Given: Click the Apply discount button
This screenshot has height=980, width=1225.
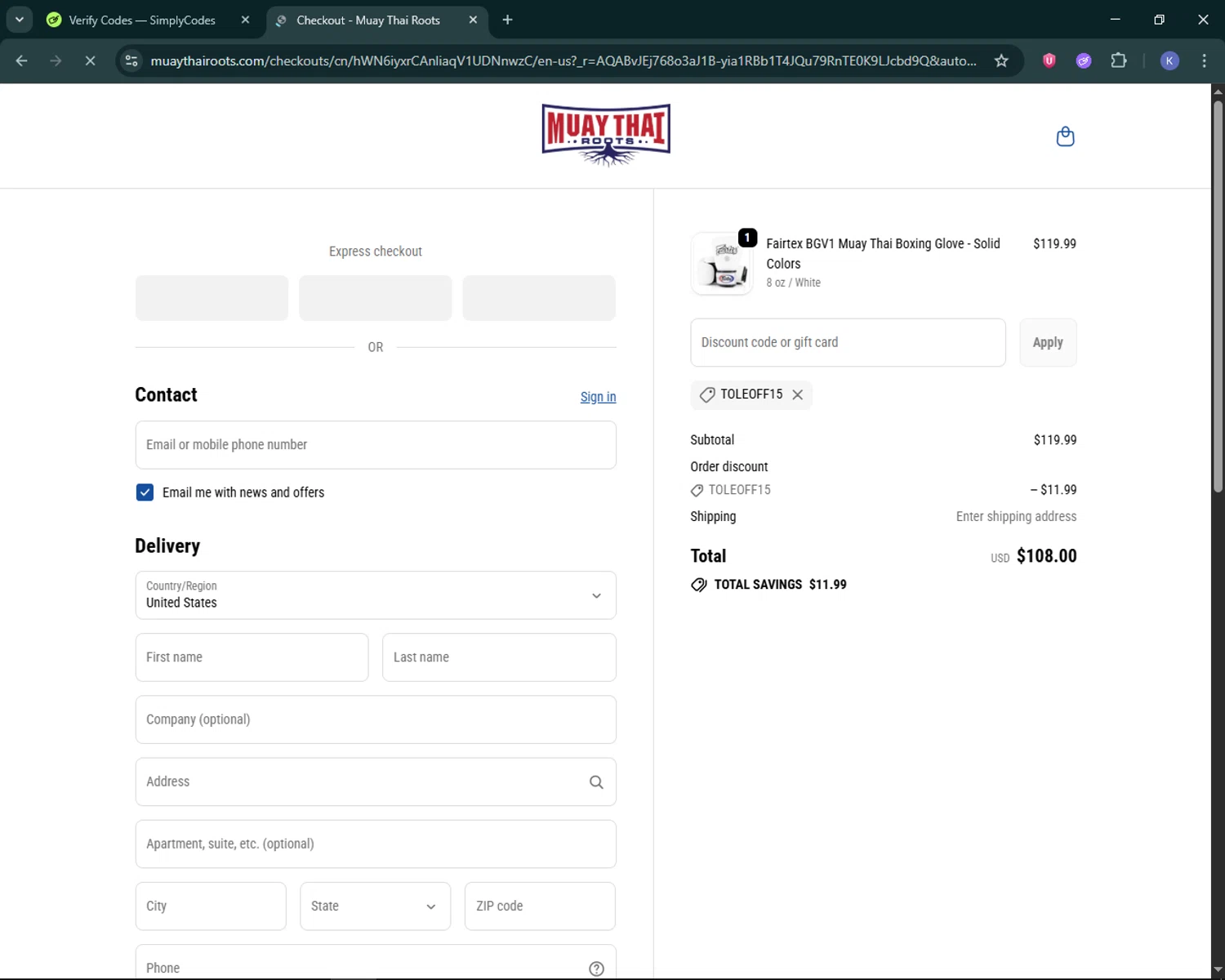Looking at the screenshot, I should pyautogui.click(x=1048, y=342).
